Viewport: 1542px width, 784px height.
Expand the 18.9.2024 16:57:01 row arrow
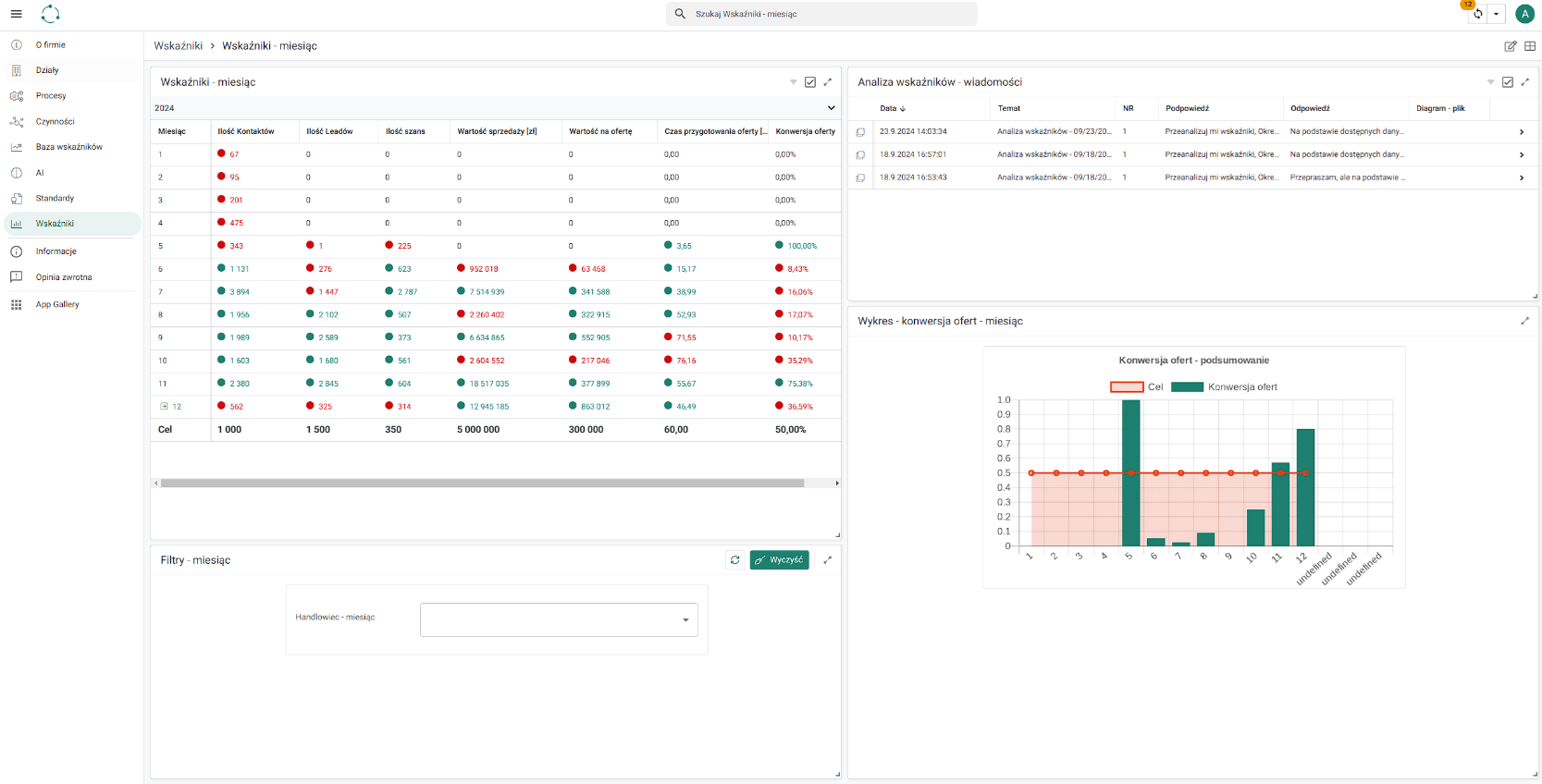click(x=1522, y=155)
